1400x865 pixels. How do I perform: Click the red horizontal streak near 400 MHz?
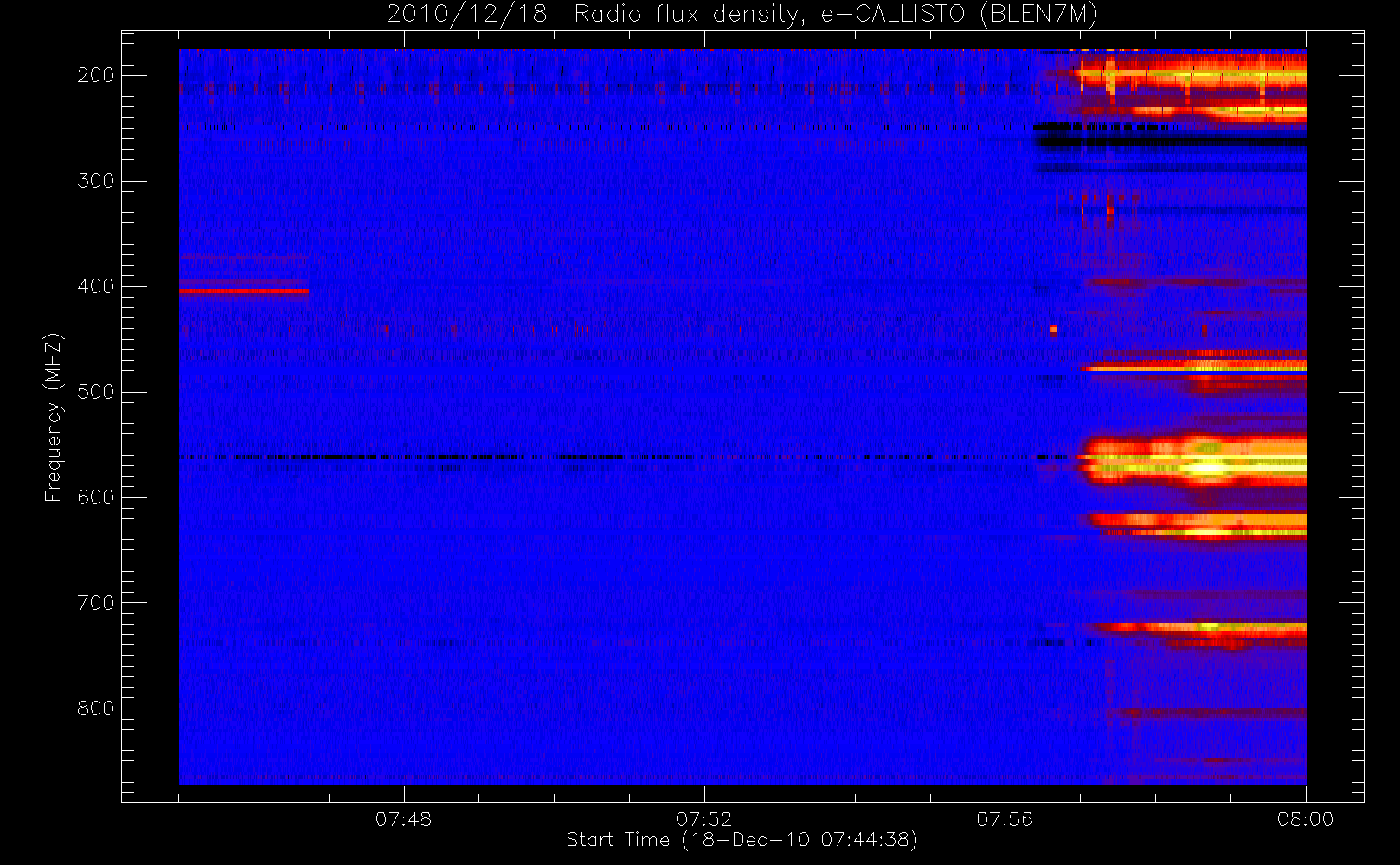click(x=244, y=292)
